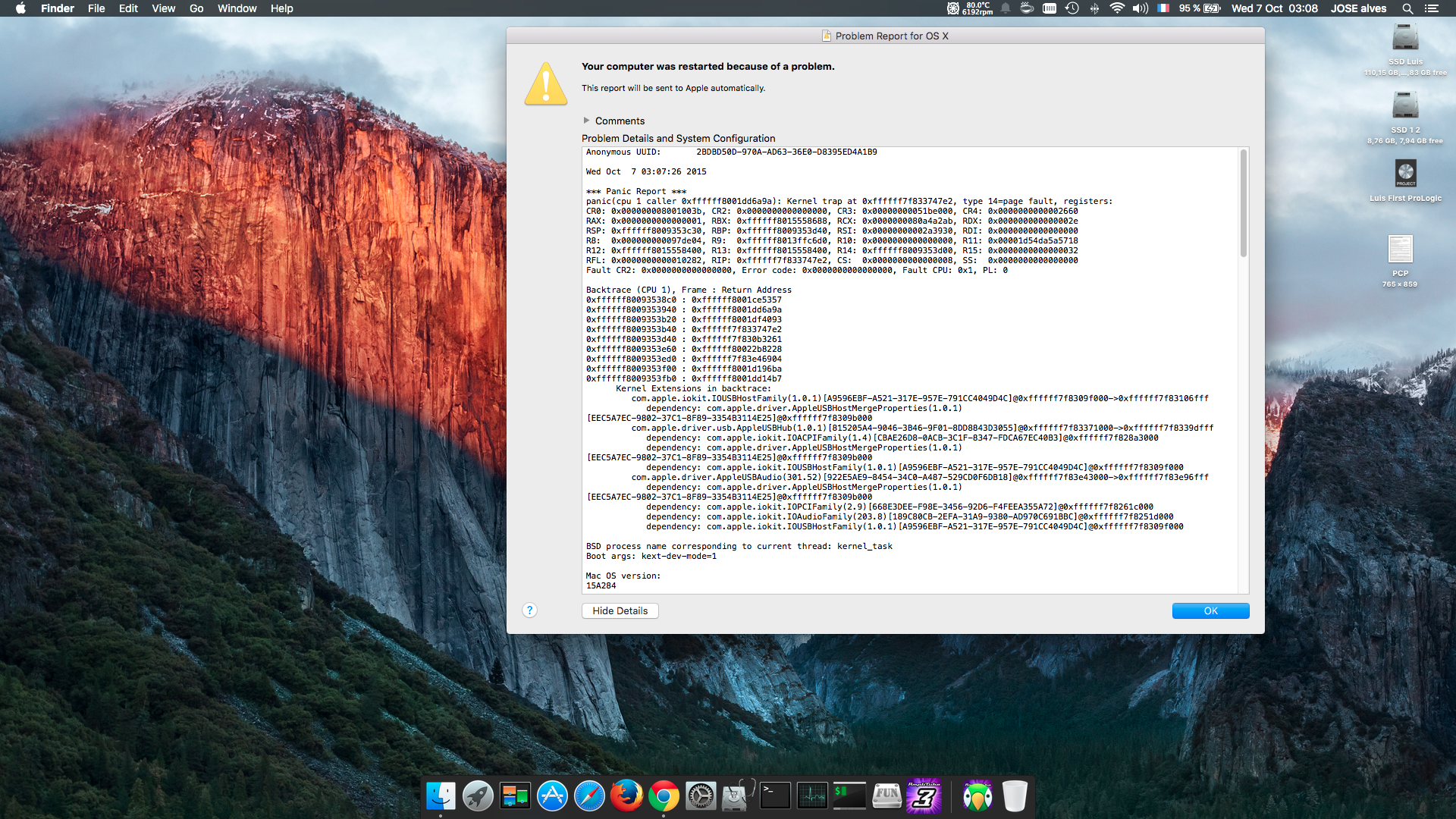Open System Preferences gear in Dock
The width and height of the screenshot is (1456, 819).
click(x=701, y=795)
